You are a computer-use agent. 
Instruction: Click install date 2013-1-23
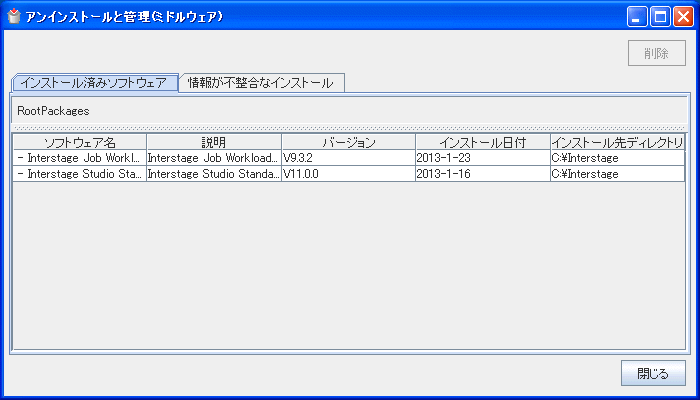[x=483, y=158]
